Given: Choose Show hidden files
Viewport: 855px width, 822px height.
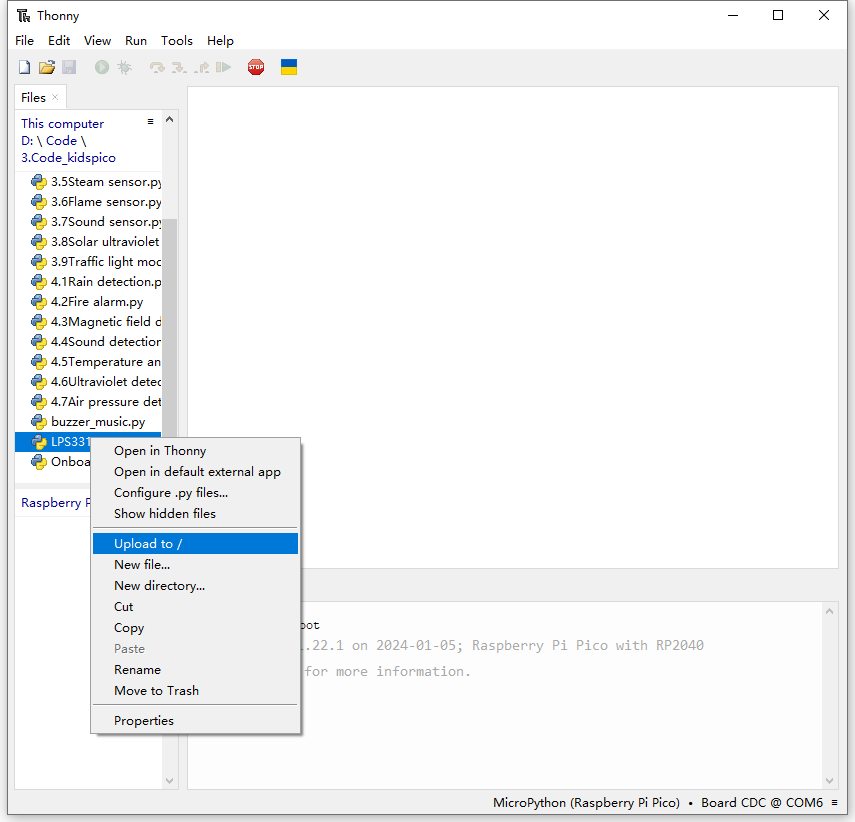Looking at the screenshot, I should click(x=195, y=514).
